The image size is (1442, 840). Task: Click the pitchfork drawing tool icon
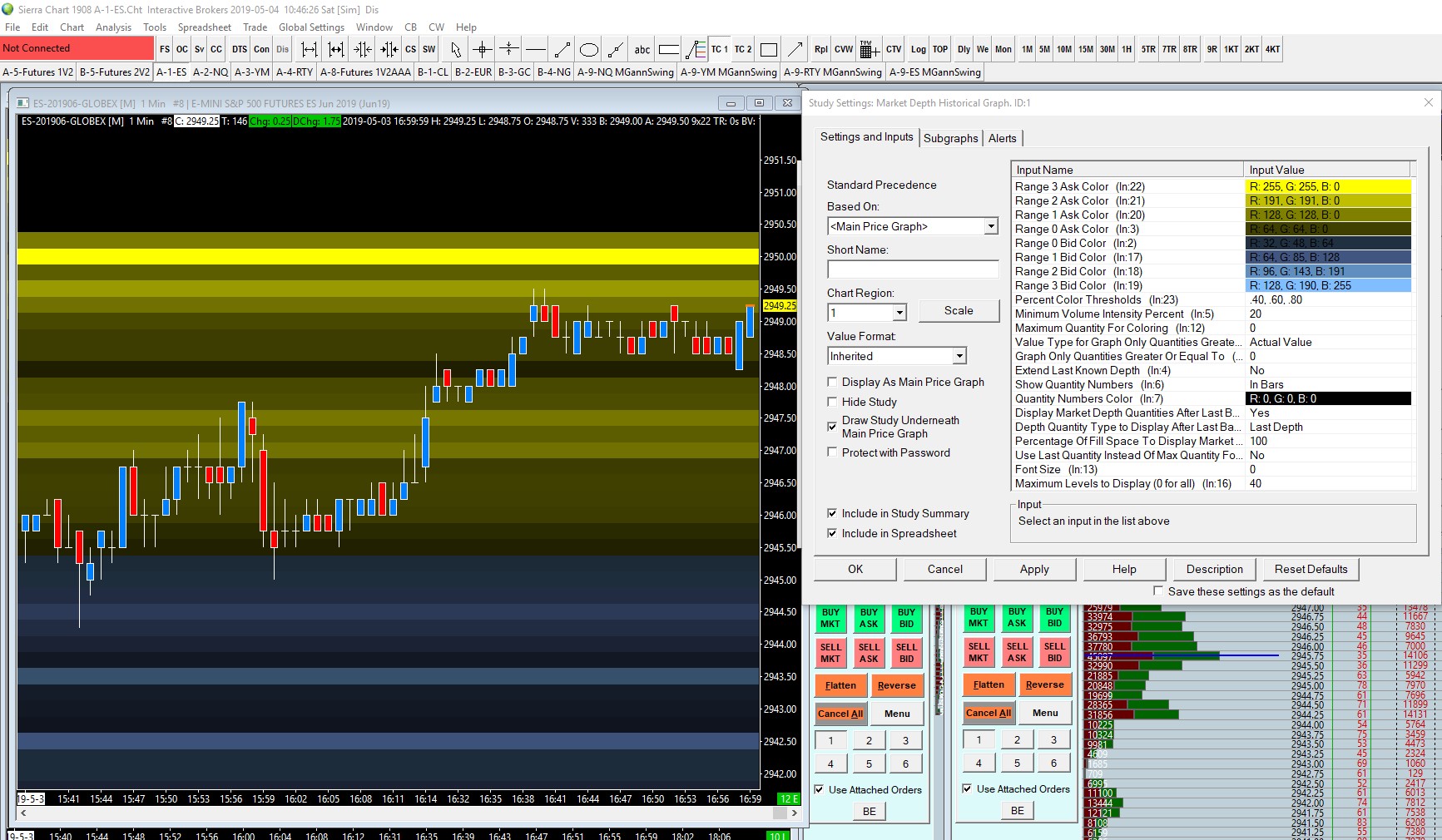[x=696, y=50]
